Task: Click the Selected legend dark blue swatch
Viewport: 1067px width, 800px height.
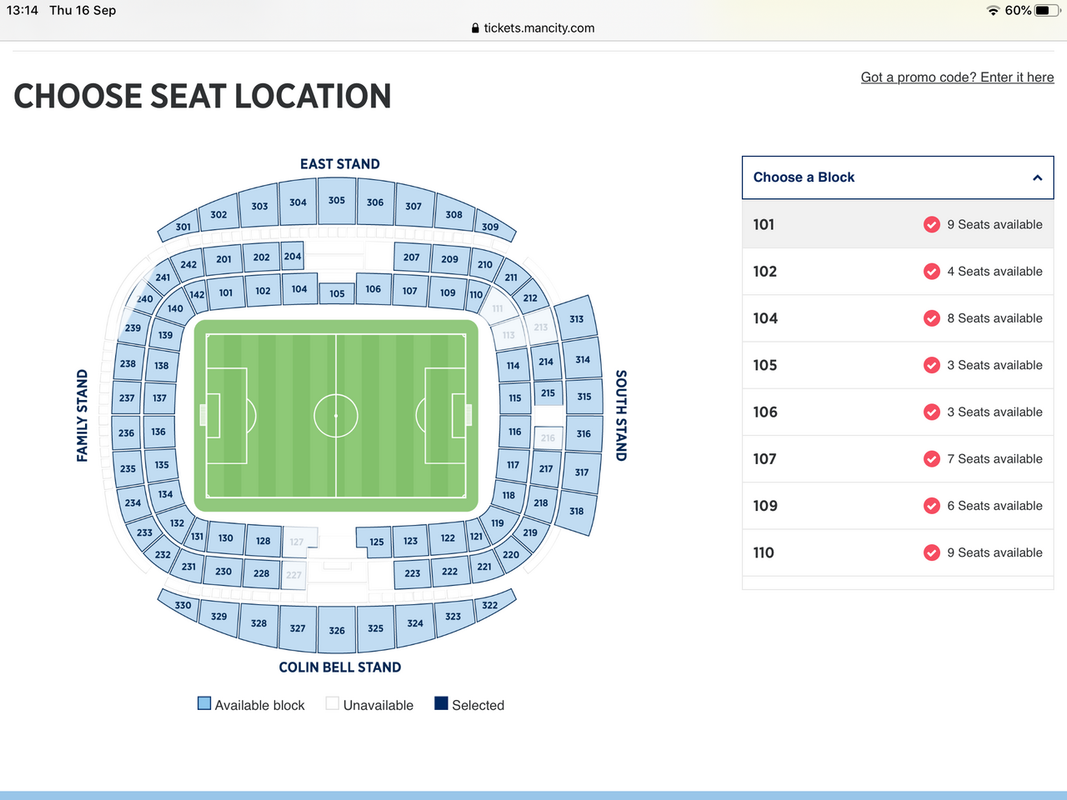Action: [441, 703]
